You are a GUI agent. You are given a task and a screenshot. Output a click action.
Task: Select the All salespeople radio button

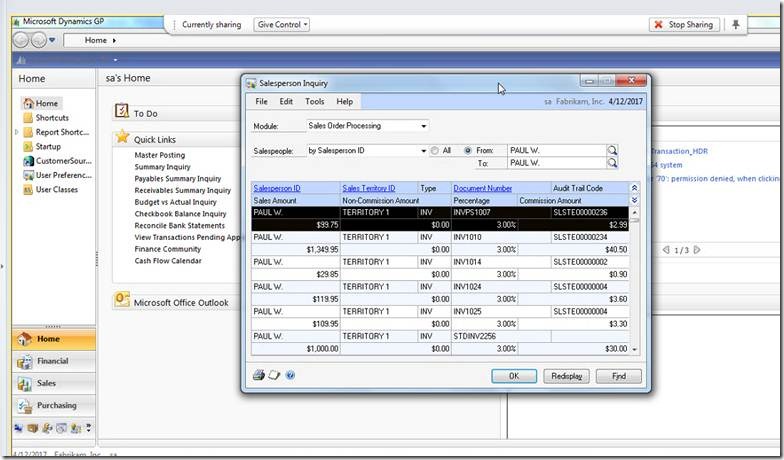pyautogui.click(x=435, y=151)
